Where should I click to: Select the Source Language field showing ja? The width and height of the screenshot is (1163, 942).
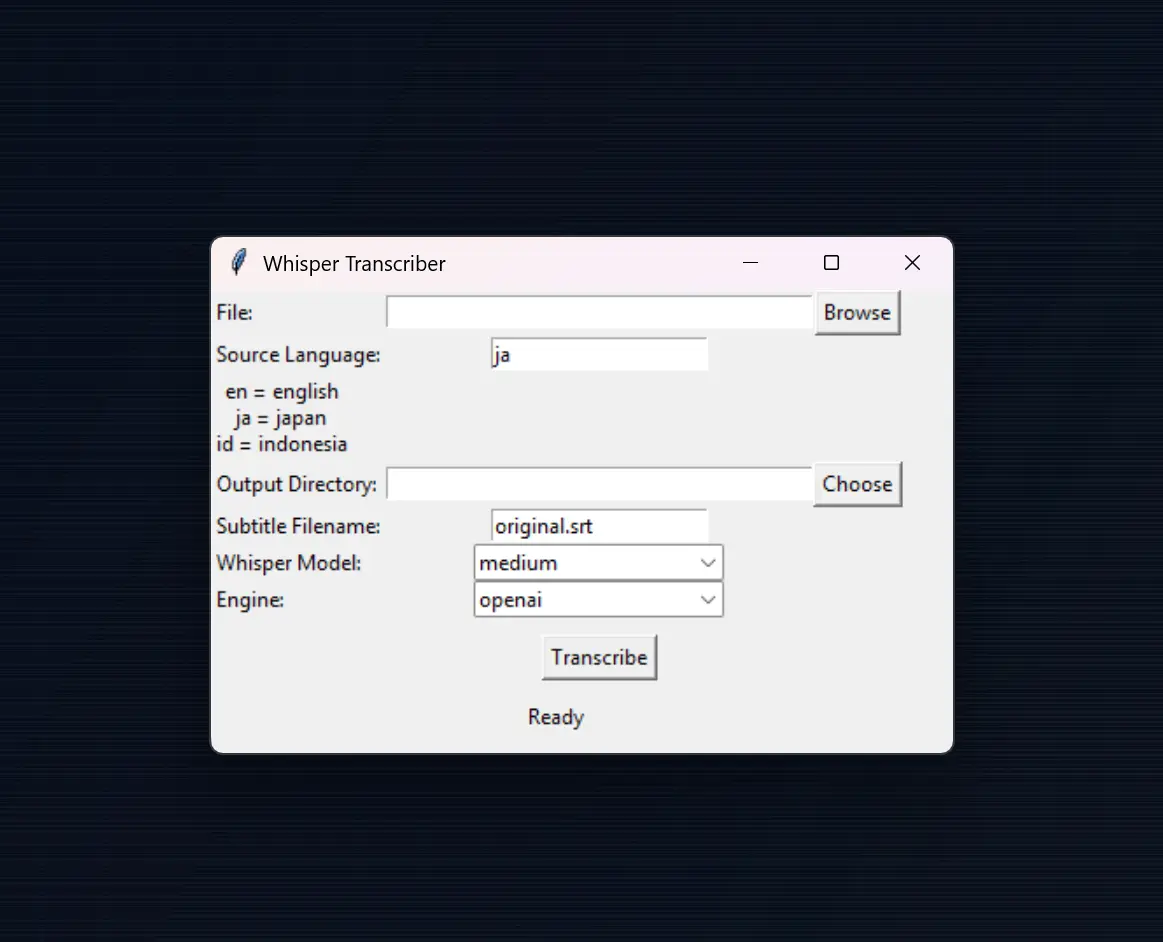pyautogui.click(x=598, y=354)
